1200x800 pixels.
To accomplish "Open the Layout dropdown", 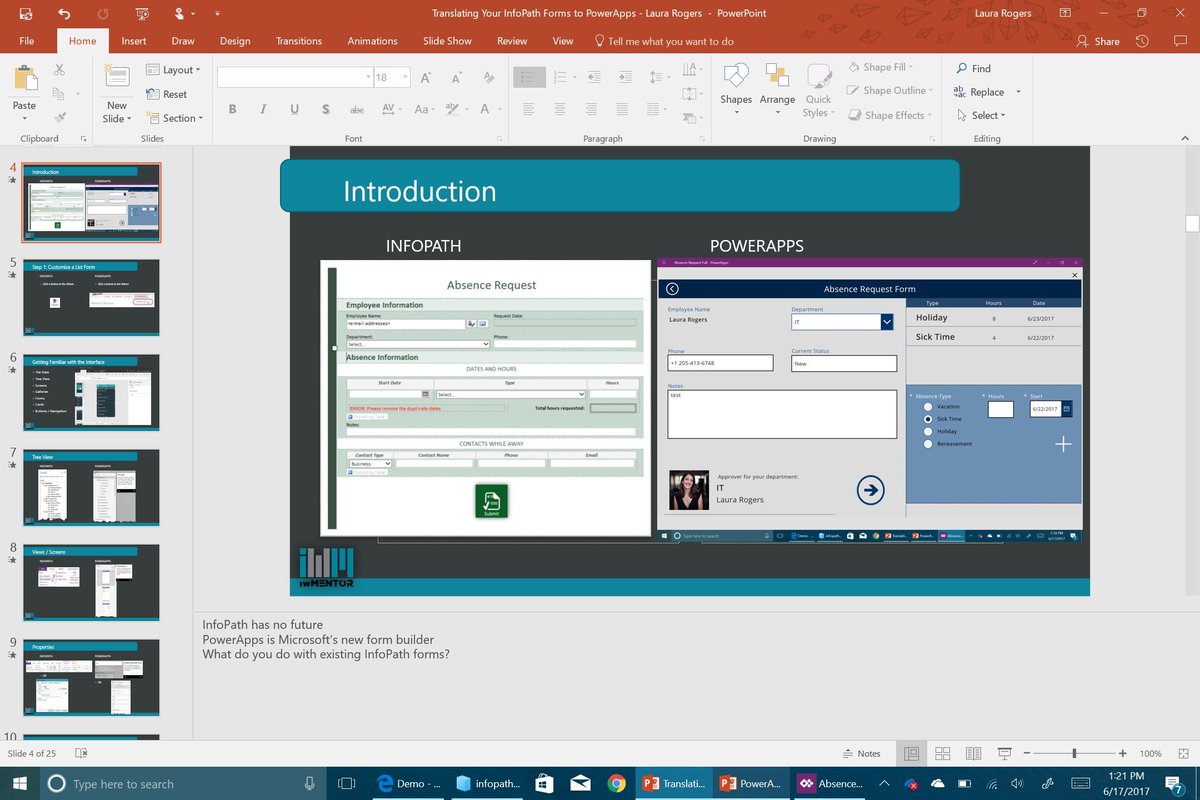I will point(175,69).
